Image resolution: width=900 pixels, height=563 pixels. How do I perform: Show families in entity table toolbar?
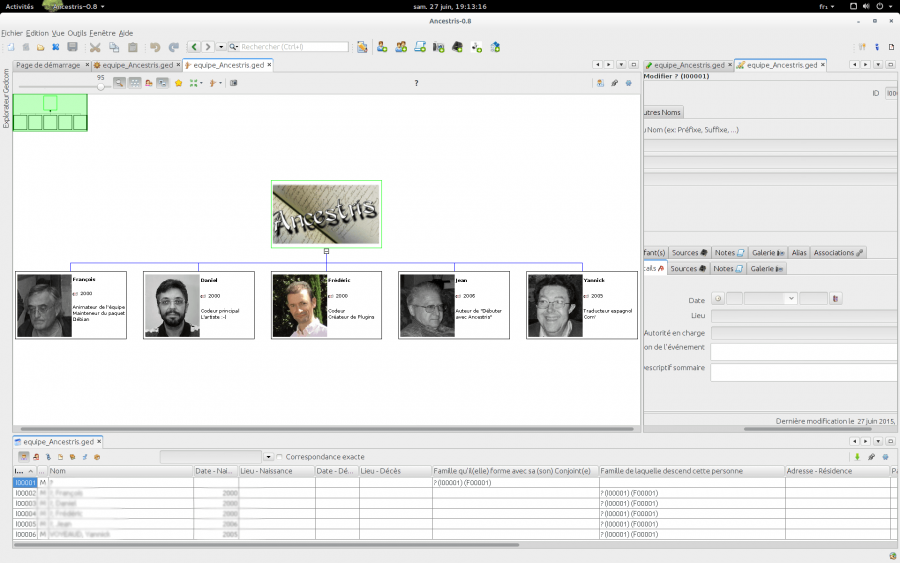(36, 457)
